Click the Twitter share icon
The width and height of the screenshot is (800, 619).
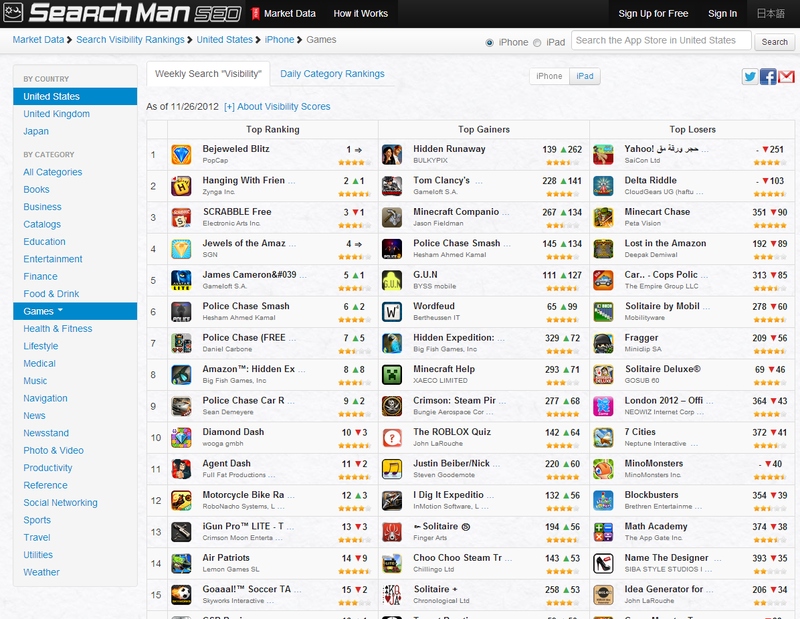[x=749, y=77]
